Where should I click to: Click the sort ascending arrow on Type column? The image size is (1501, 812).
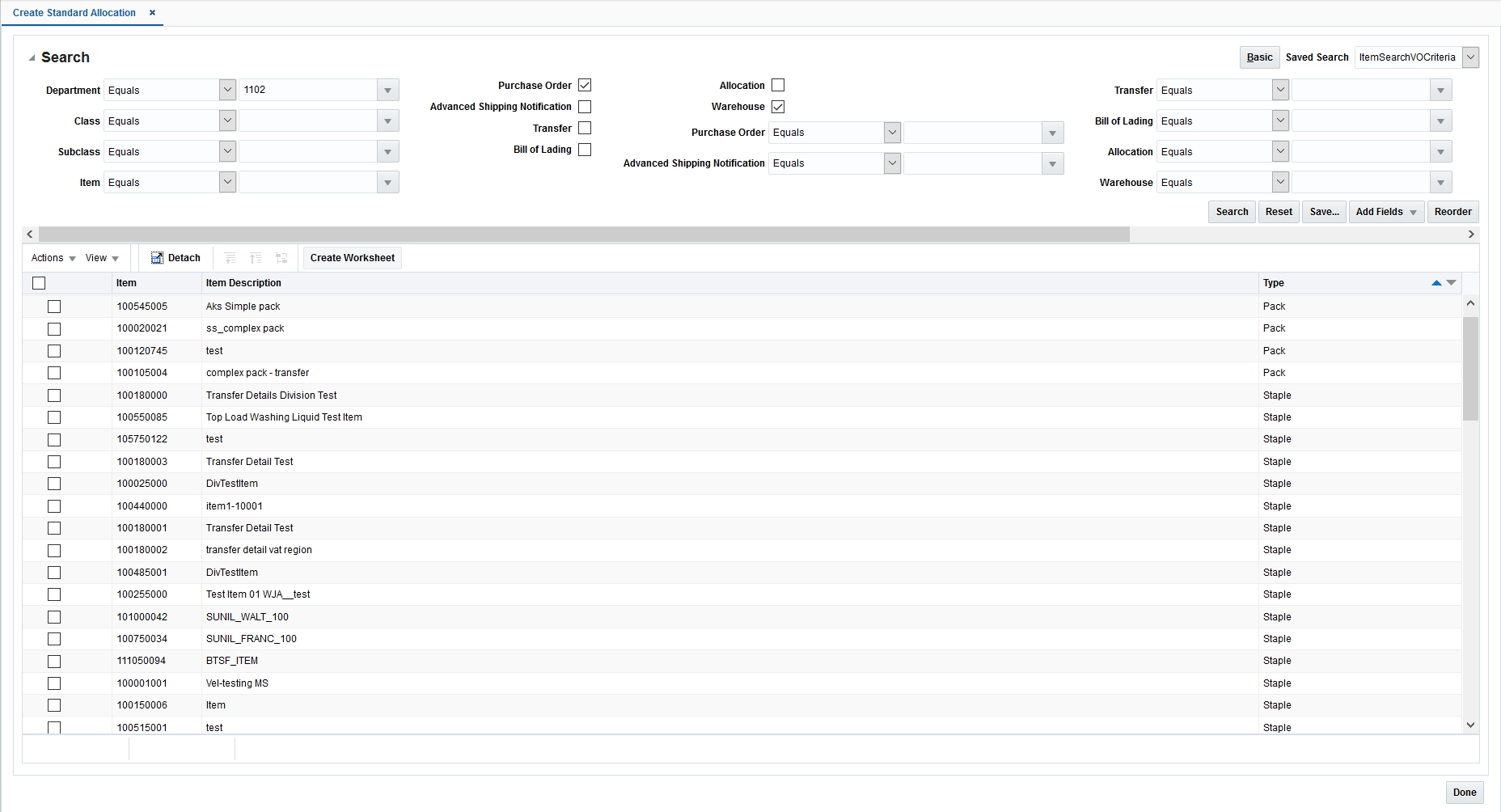click(1436, 283)
